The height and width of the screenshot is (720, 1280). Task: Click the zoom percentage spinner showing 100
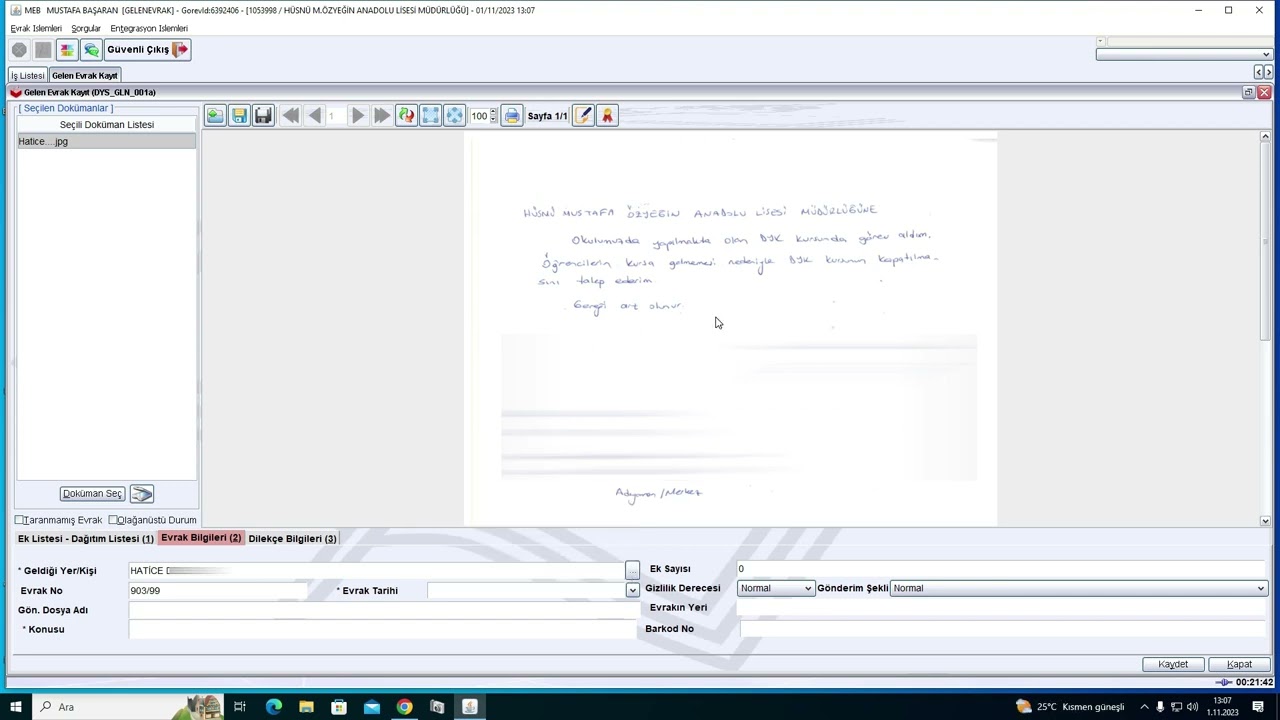(483, 116)
